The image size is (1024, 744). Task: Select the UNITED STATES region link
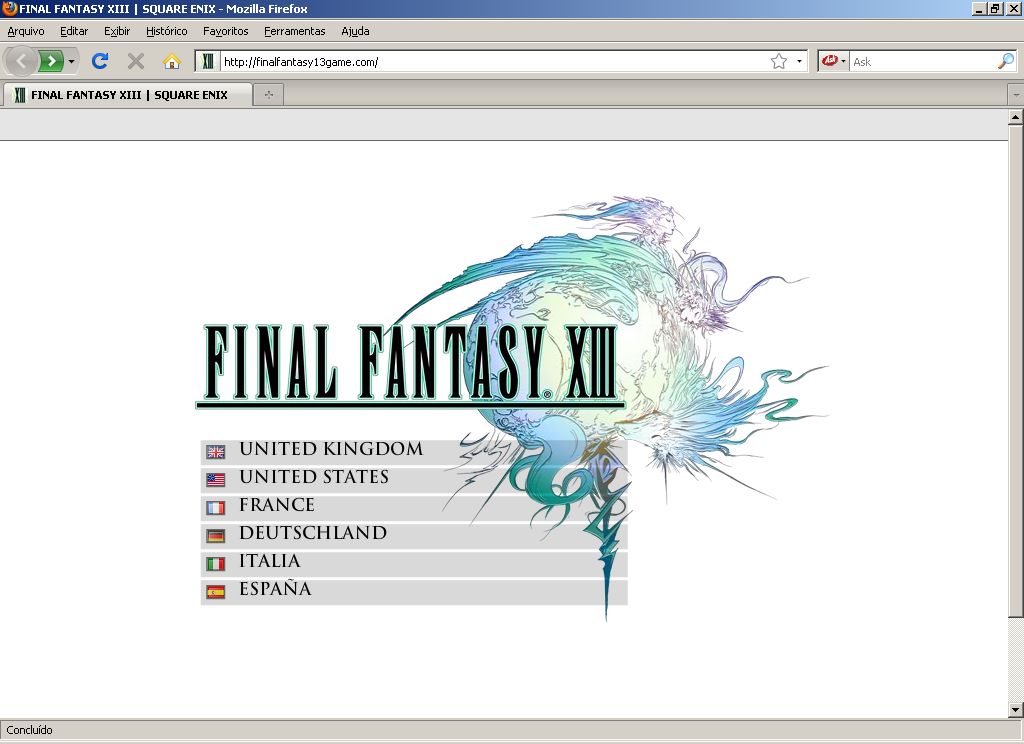coord(314,478)
